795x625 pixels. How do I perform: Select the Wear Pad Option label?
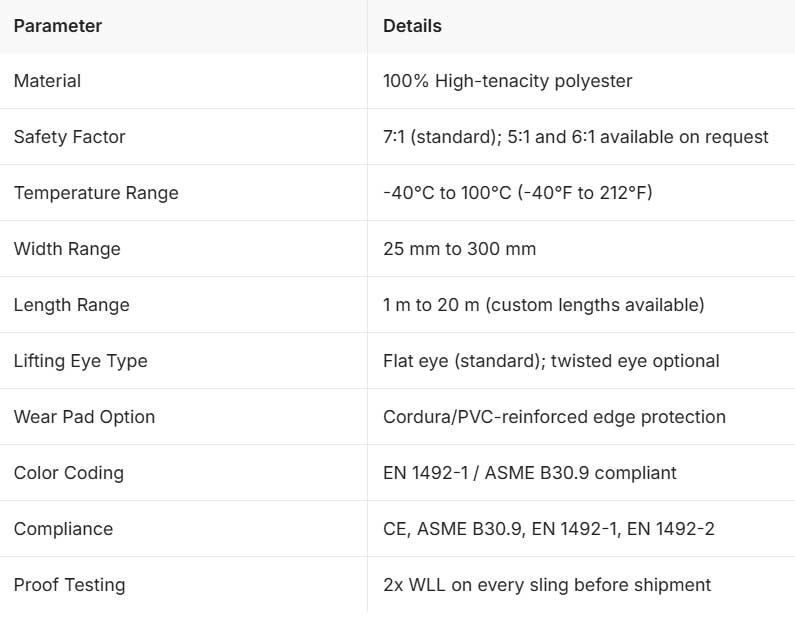tap(84, 417)
